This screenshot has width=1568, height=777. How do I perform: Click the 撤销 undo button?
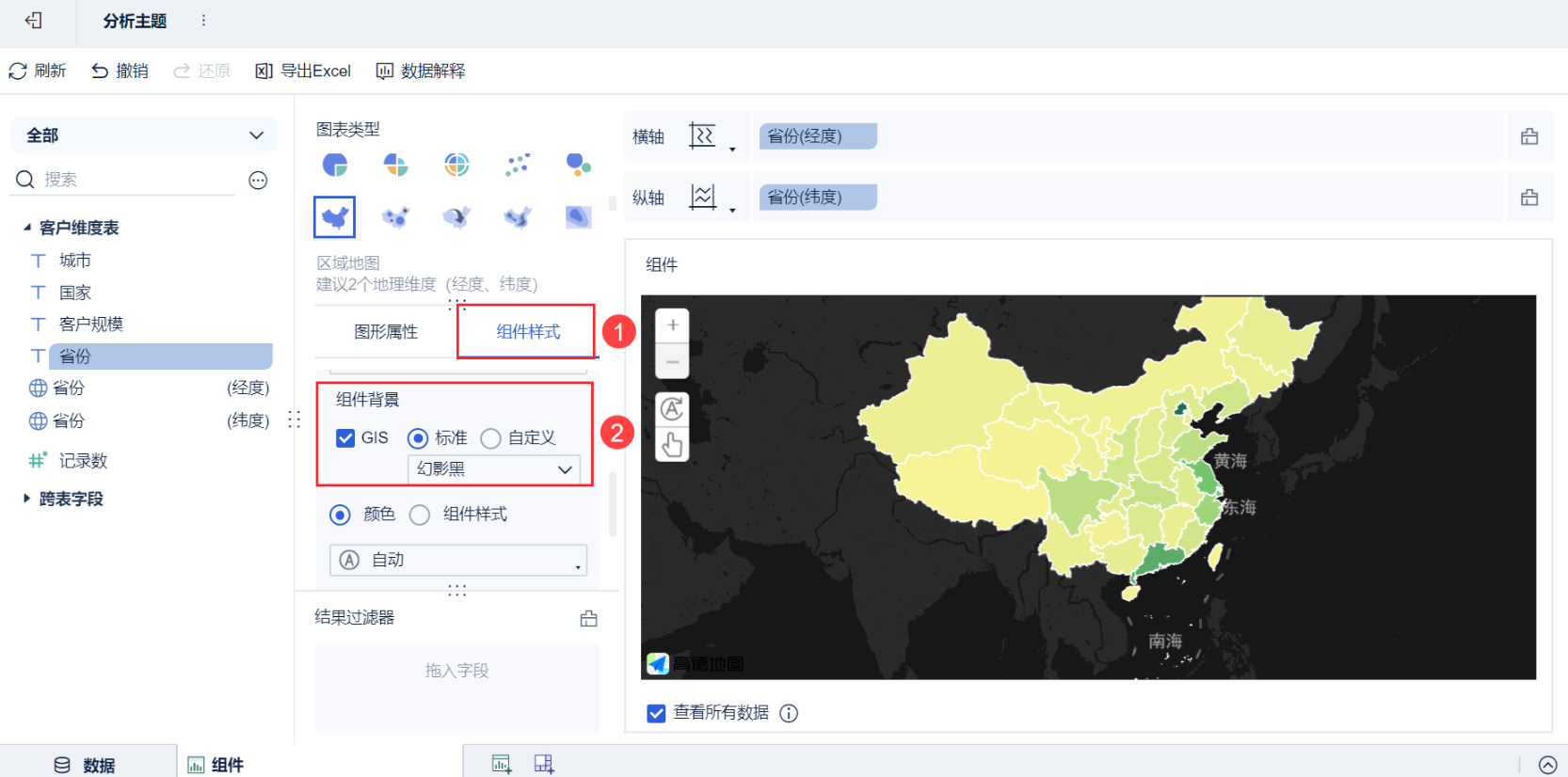click(120, 71)
